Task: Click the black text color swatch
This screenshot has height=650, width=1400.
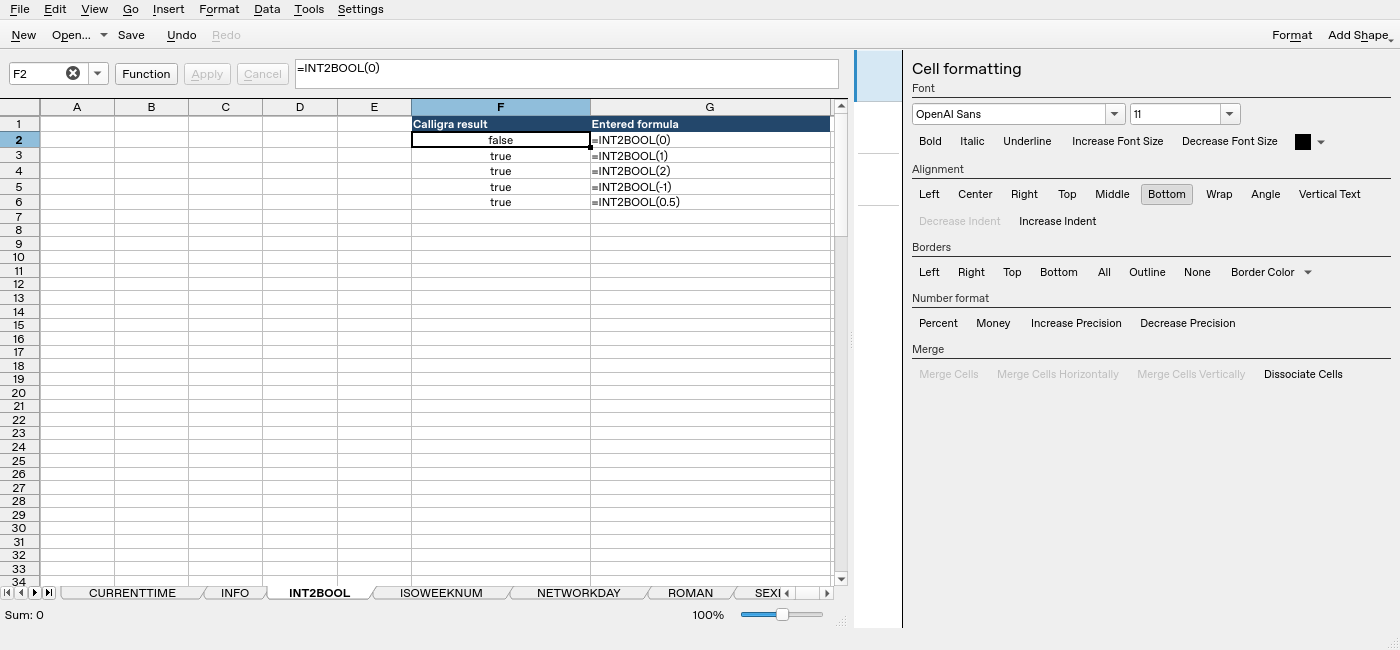Action: [1303, 142]
